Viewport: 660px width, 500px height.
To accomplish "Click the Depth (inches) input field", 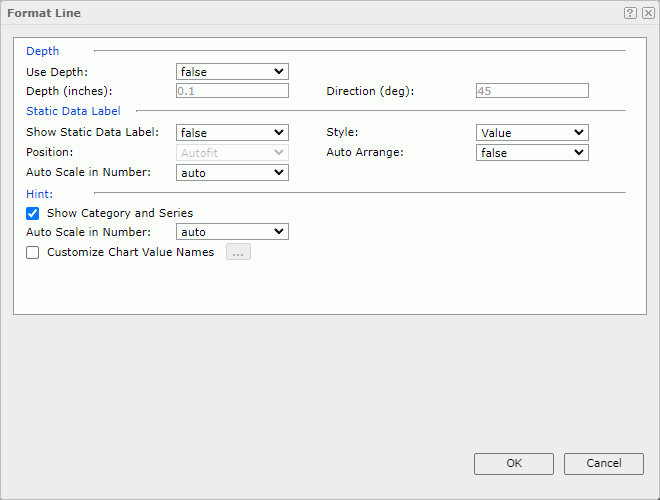I will (x=232, y=91).
